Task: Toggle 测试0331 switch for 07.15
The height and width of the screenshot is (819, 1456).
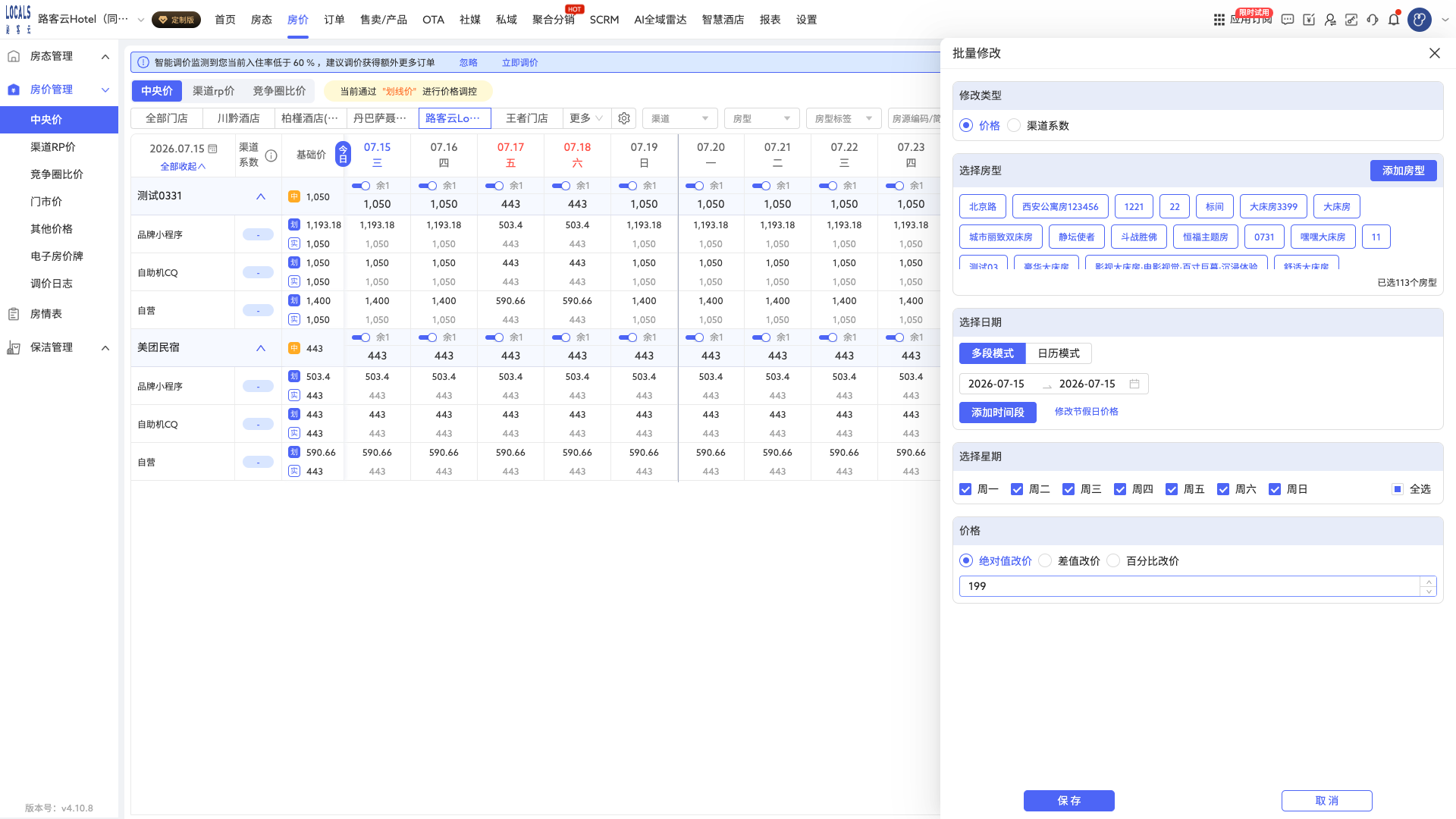Action: [361, 186]
